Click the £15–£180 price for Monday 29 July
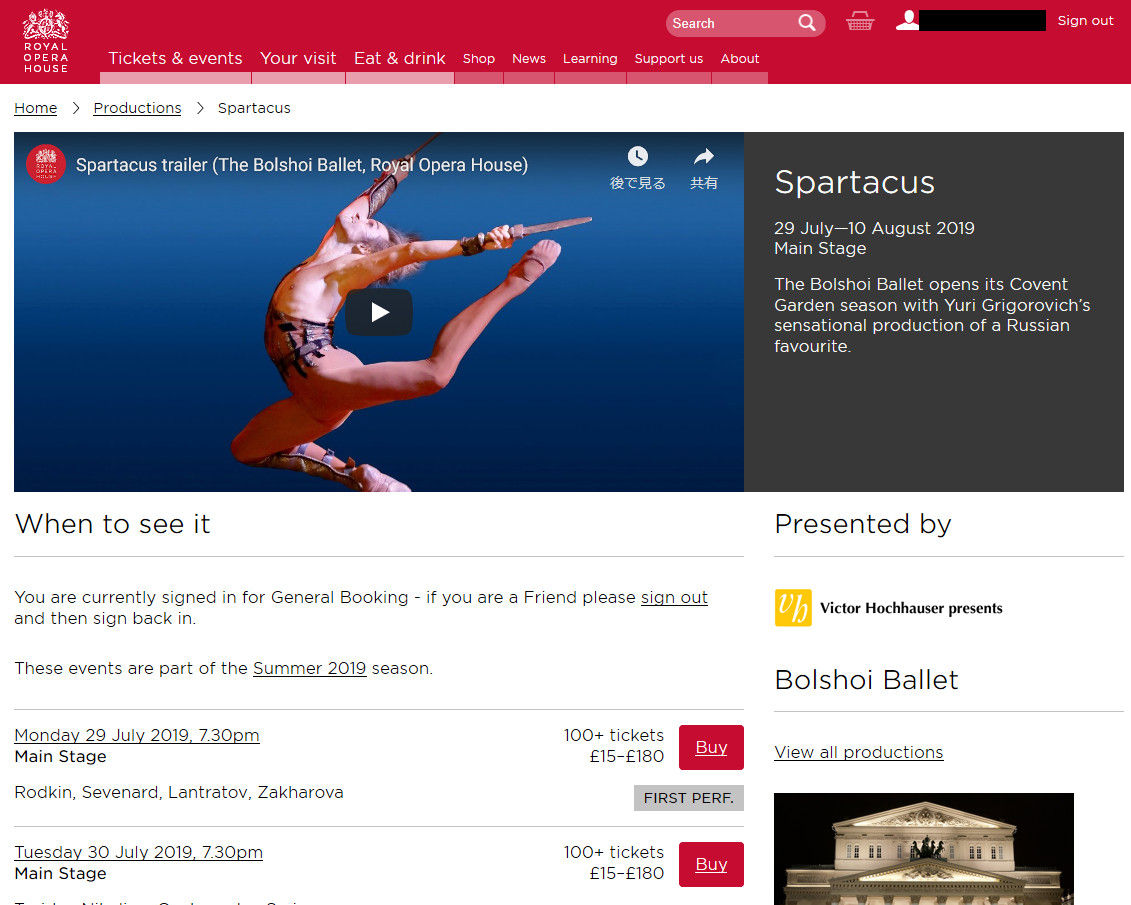The height and width of the screenshot is (905, 1131). pos(626,756)
